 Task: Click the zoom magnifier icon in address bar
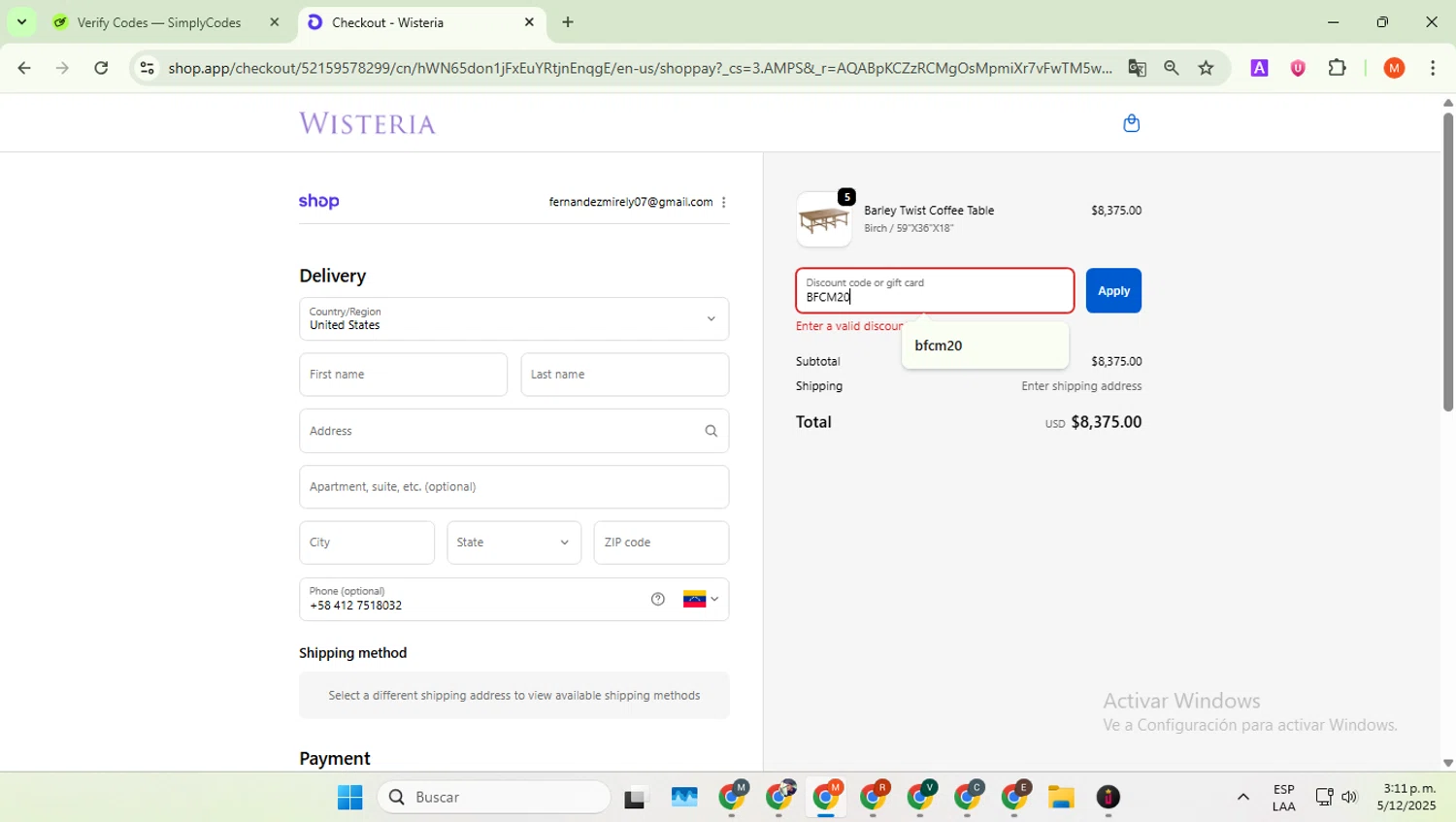[1172, 68]
